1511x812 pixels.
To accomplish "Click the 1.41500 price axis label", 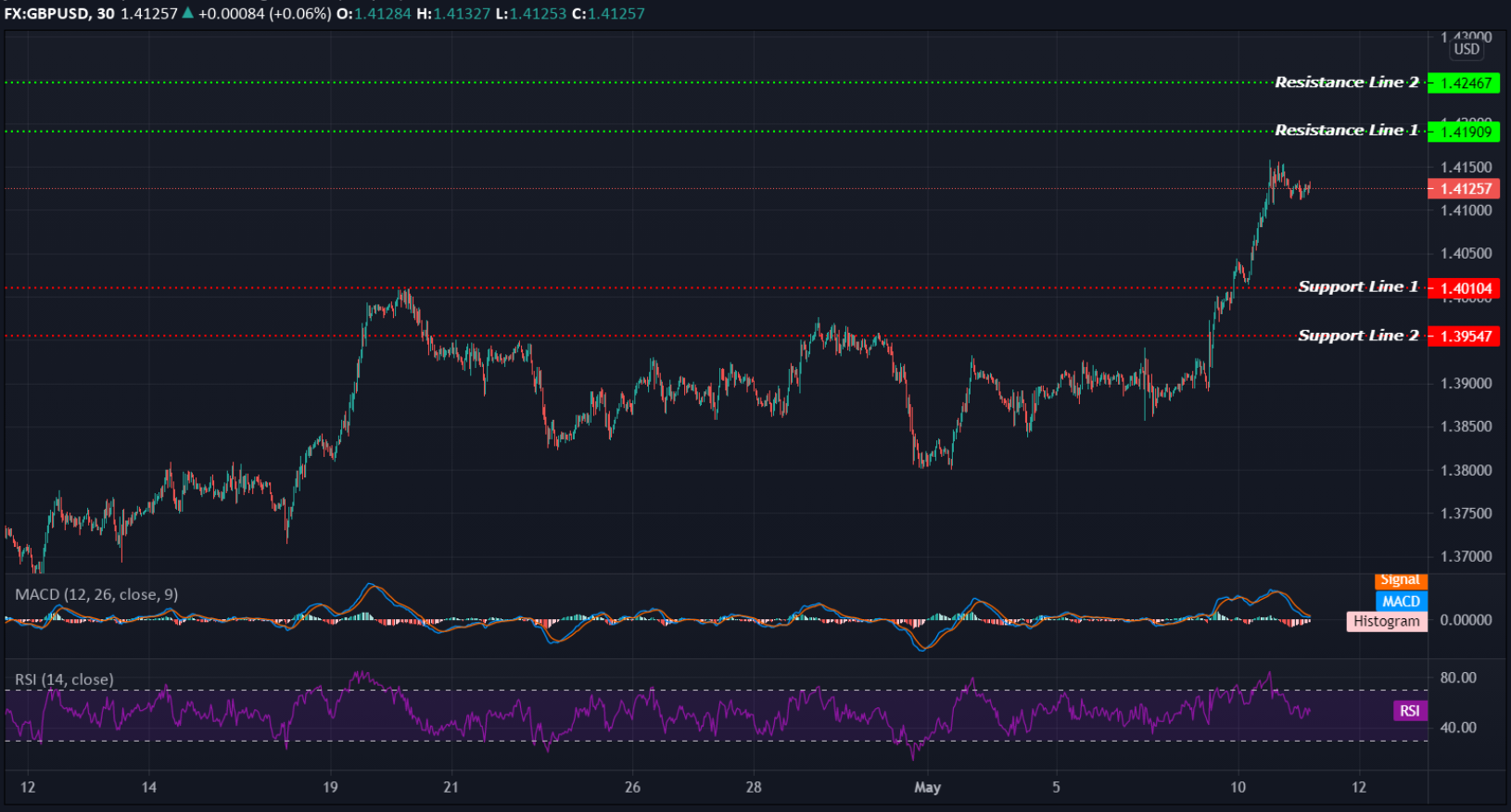I will pyautogui.click(x=1466, y=168).
